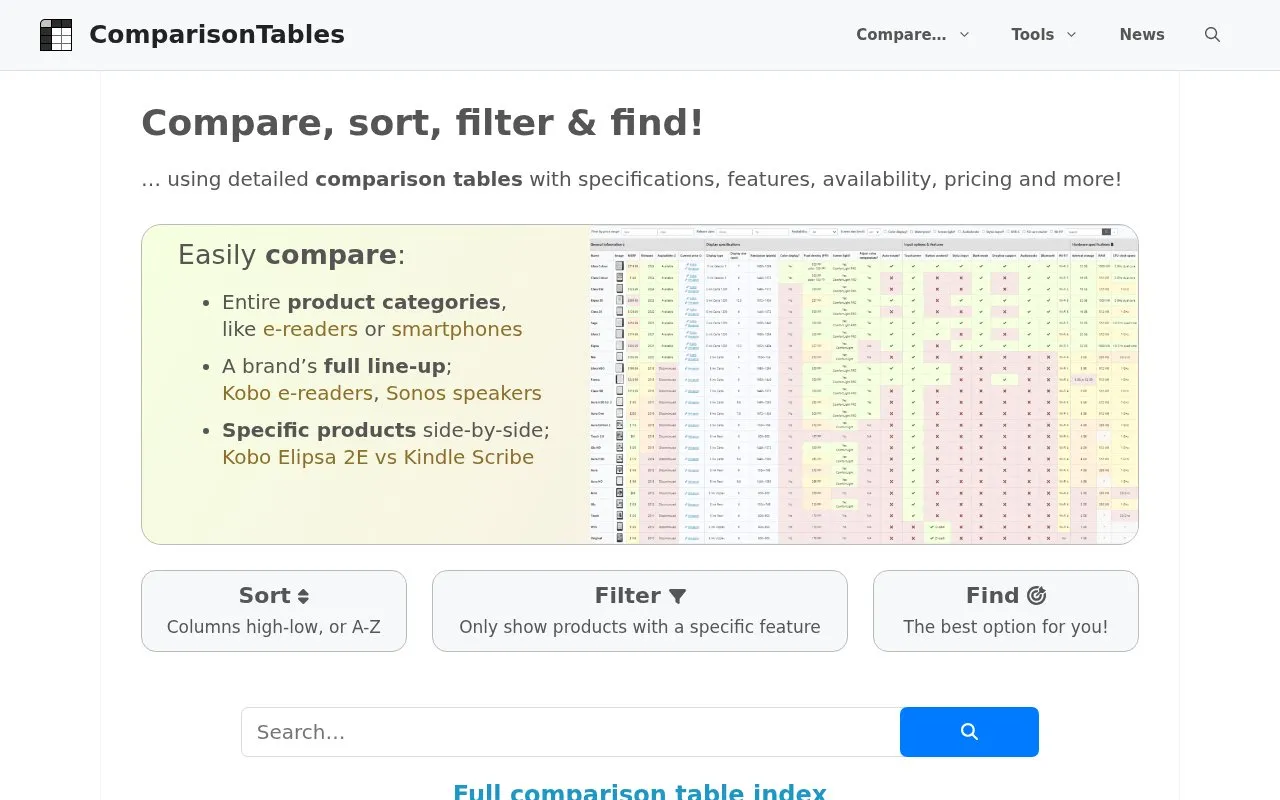Viewport: 1280px width, 800px height.
Task: Click the Find feature card
Action: [1006, 611]
